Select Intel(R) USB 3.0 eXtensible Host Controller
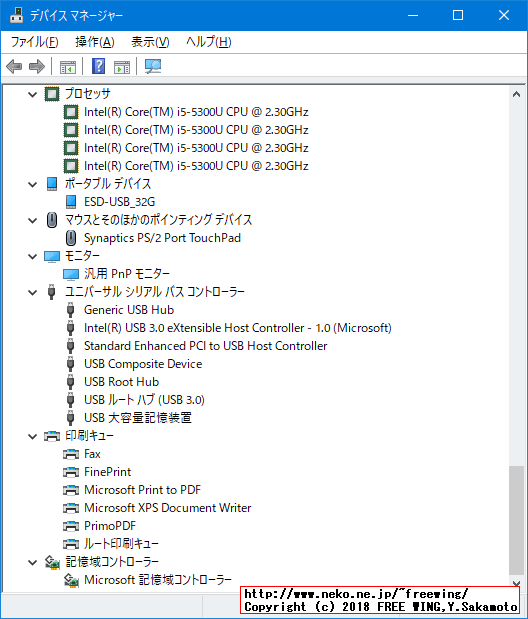This screenshot has width=528, height=619. pyautogui.click(x=238, y=328)
